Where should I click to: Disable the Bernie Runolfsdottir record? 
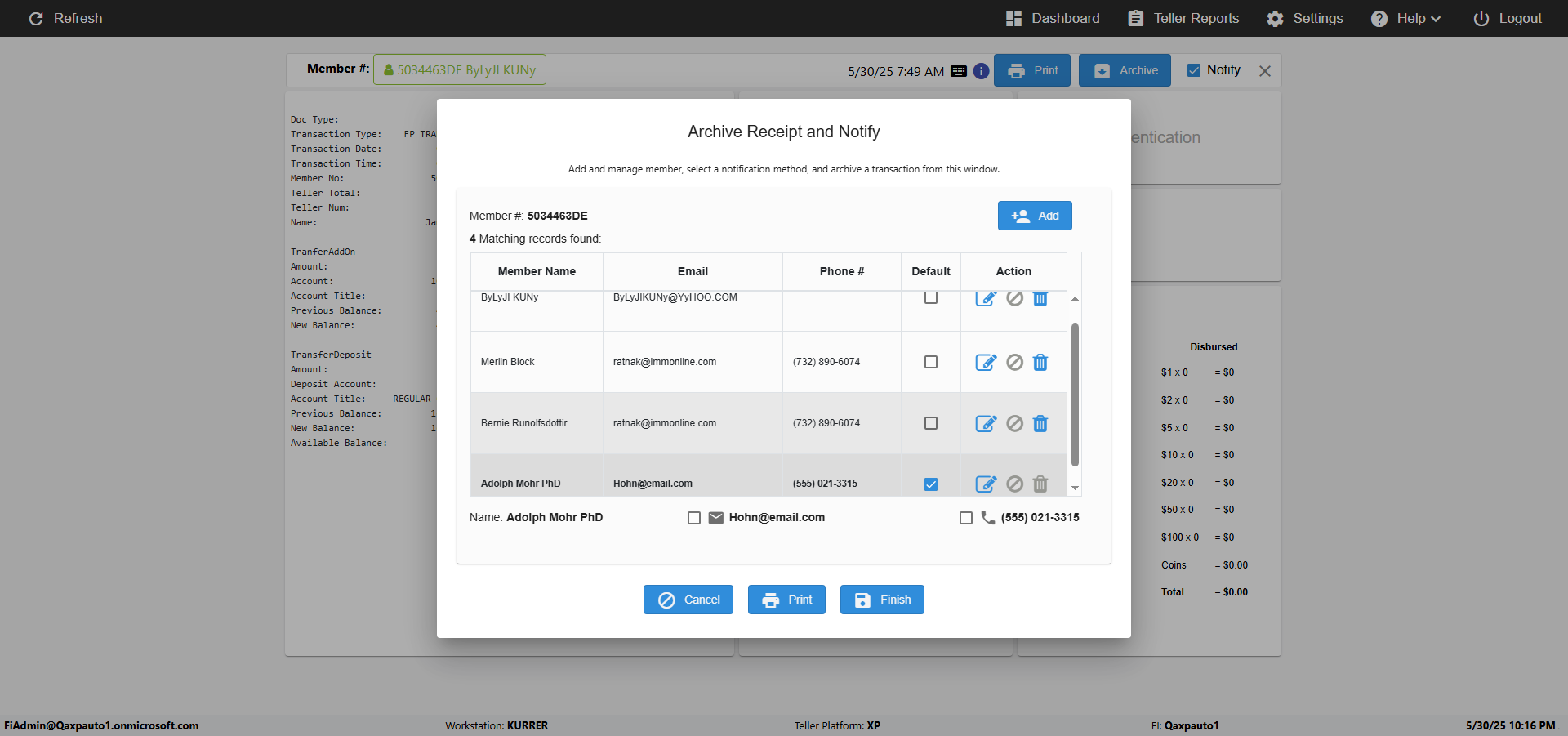point(1014,423)
